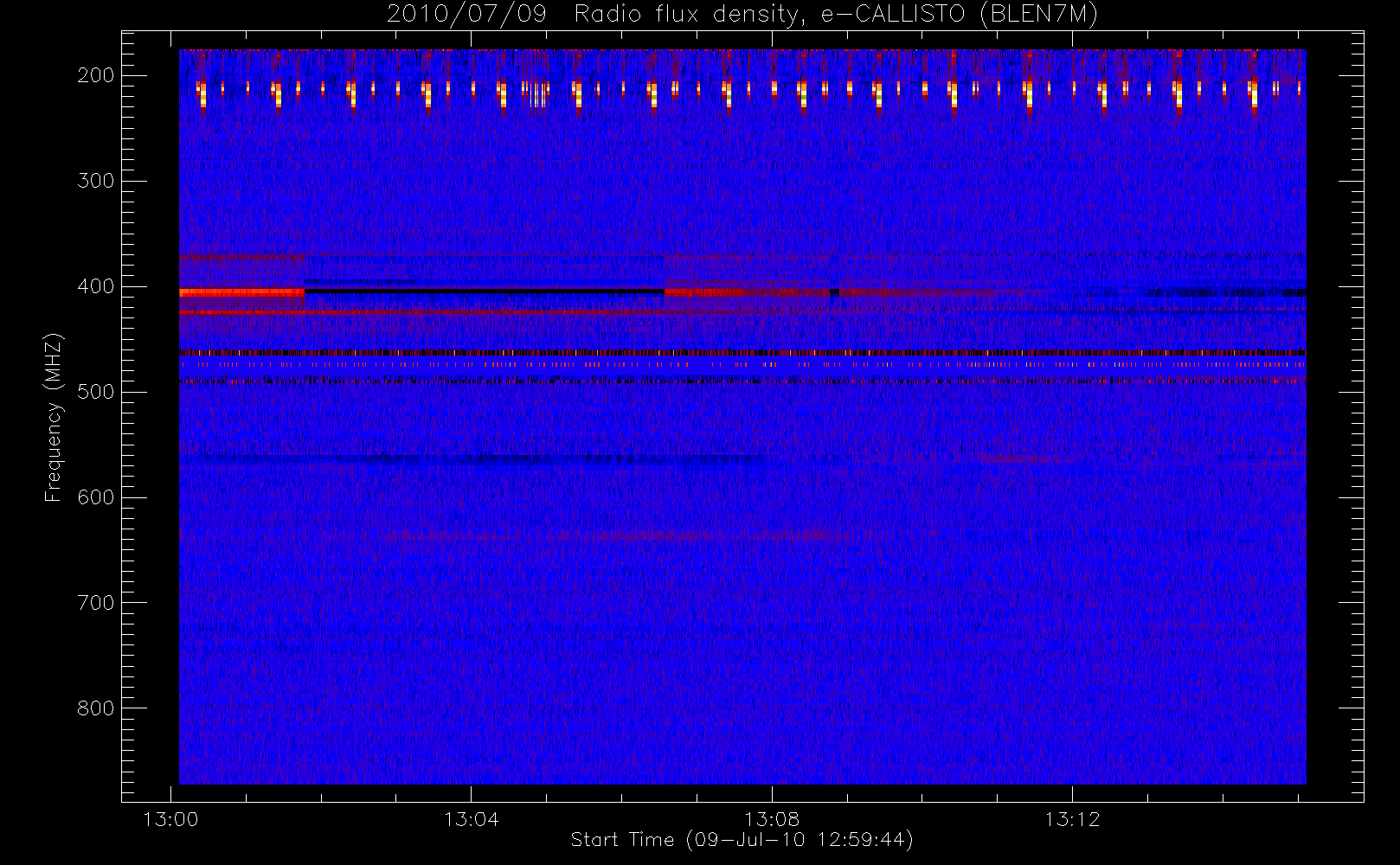Click the 700 frequency tick label

(96, 603)
